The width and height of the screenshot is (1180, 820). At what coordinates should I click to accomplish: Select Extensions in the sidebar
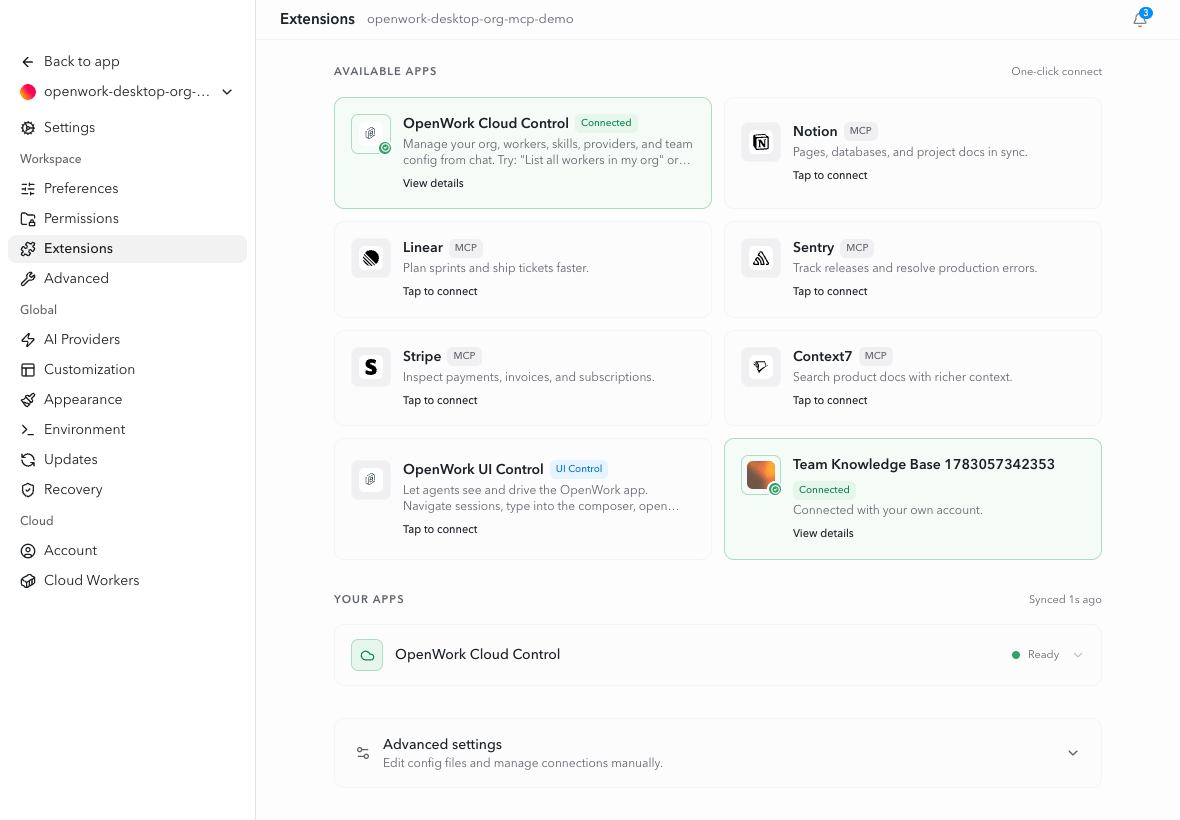tap(127, 249)
